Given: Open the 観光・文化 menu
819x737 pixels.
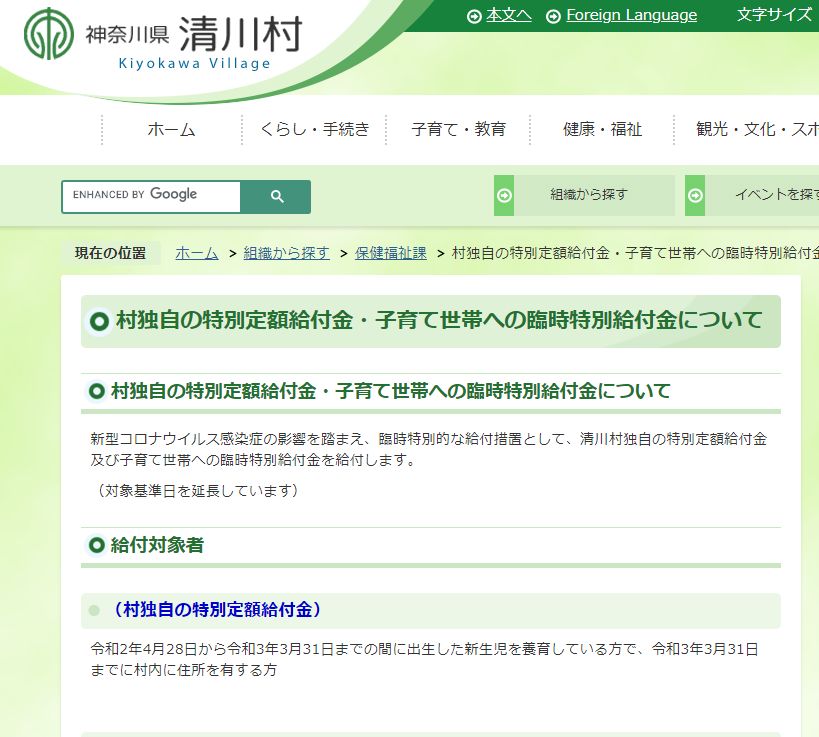Looking at the screenshot, I should [x=757, y=129].
